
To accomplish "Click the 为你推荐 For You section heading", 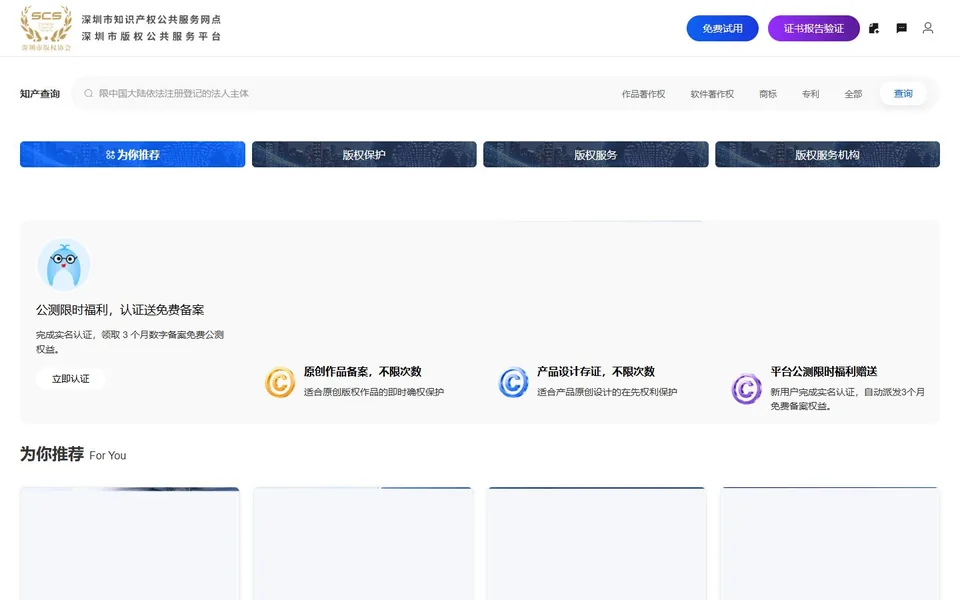I will (x=73, y=454).
